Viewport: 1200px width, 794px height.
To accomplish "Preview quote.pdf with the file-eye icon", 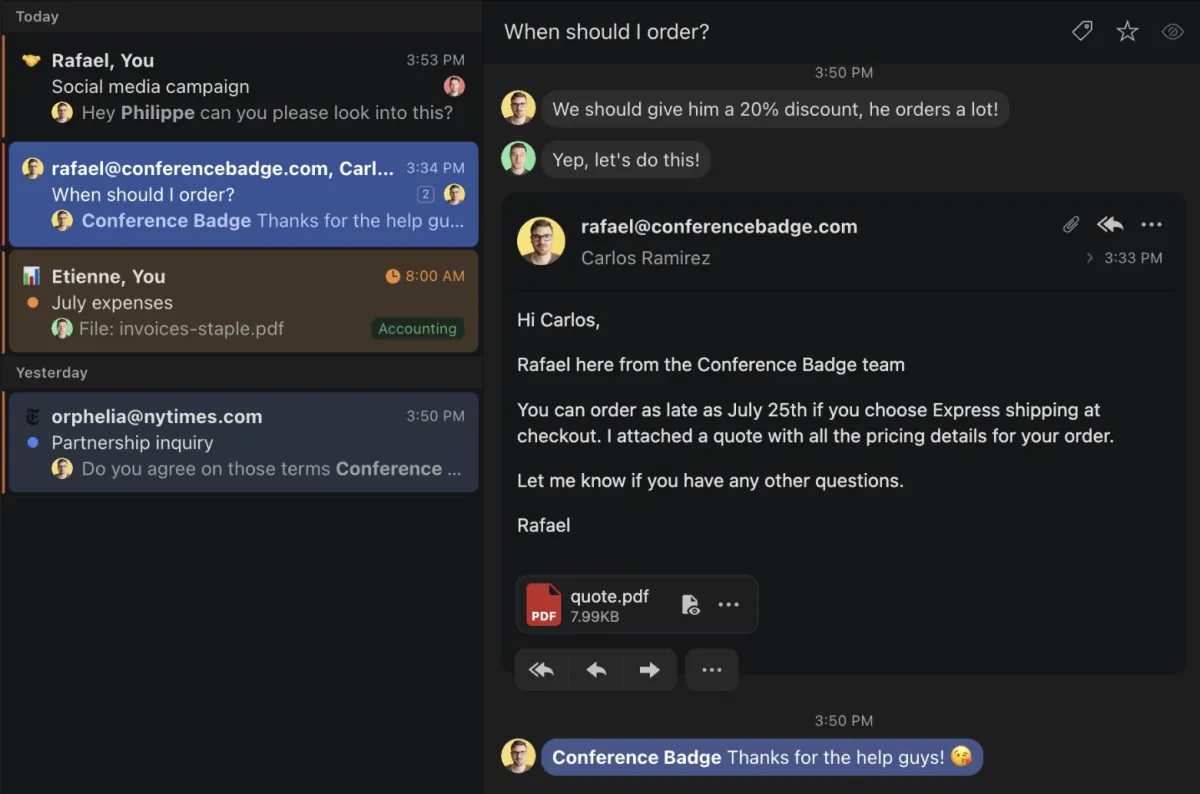I will click(690, 604).
